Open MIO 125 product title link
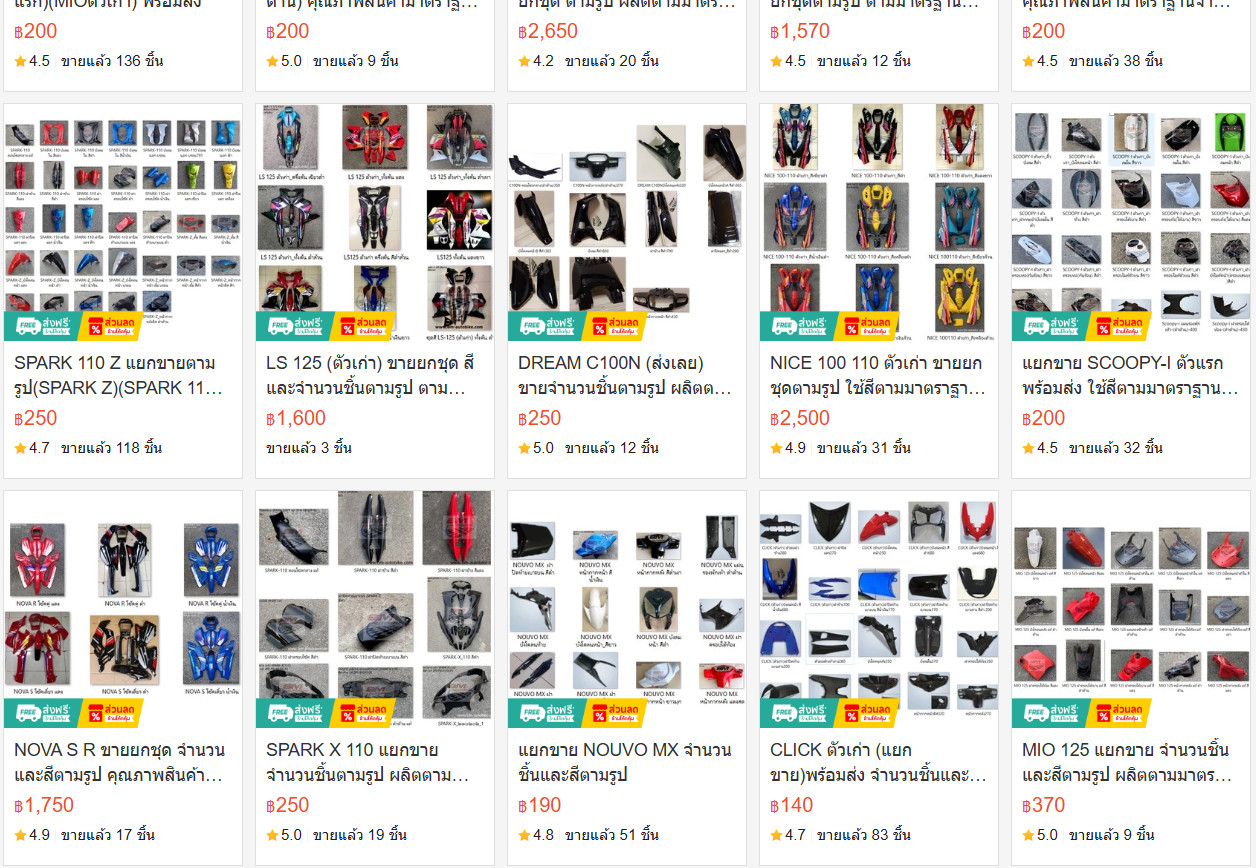Image resolution: width=1256 pixels, height=868 pixels. click(1126, 762)
